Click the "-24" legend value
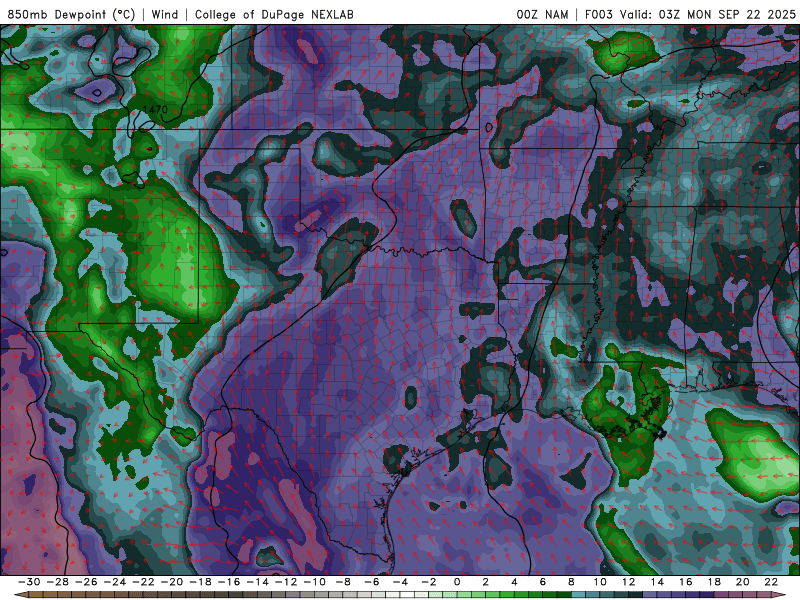The height and width of the screenshot is (600, 800). tap(114, 582)
